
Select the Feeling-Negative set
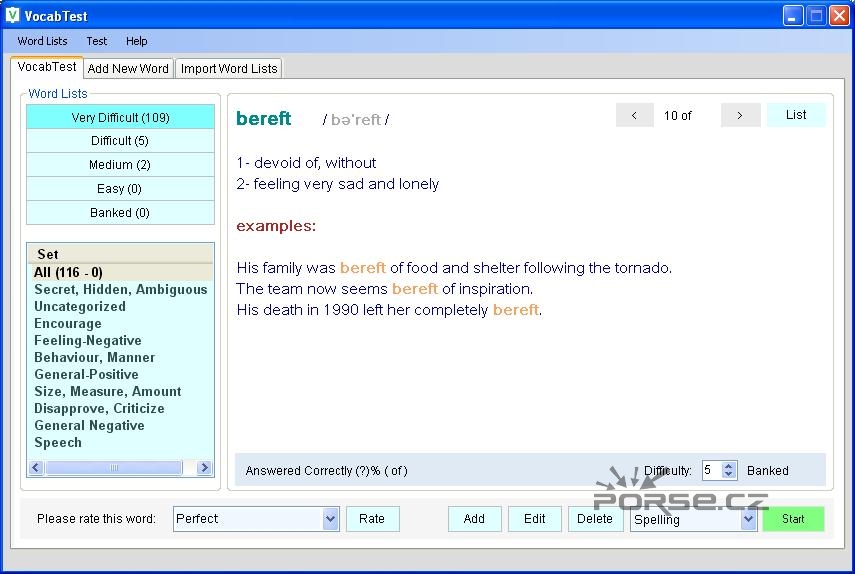pyautogui.click(x=88, y=340)
